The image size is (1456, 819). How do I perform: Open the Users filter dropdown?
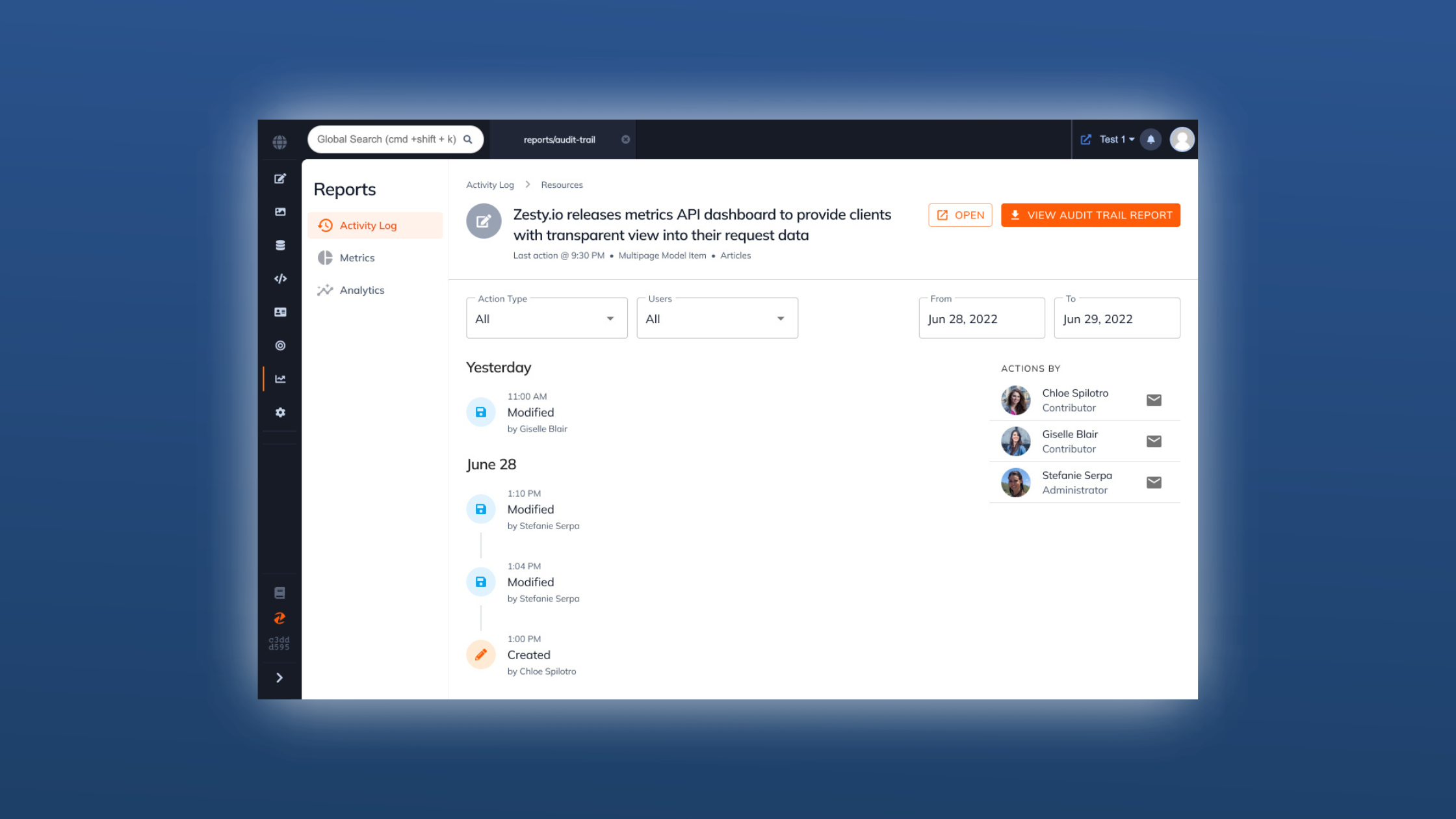point(717,318)
